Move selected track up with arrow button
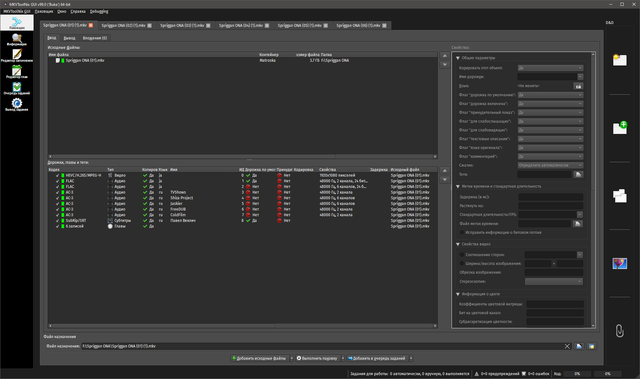Image resolution: width=640 pixels, height=379 pixels. [444, 171]
